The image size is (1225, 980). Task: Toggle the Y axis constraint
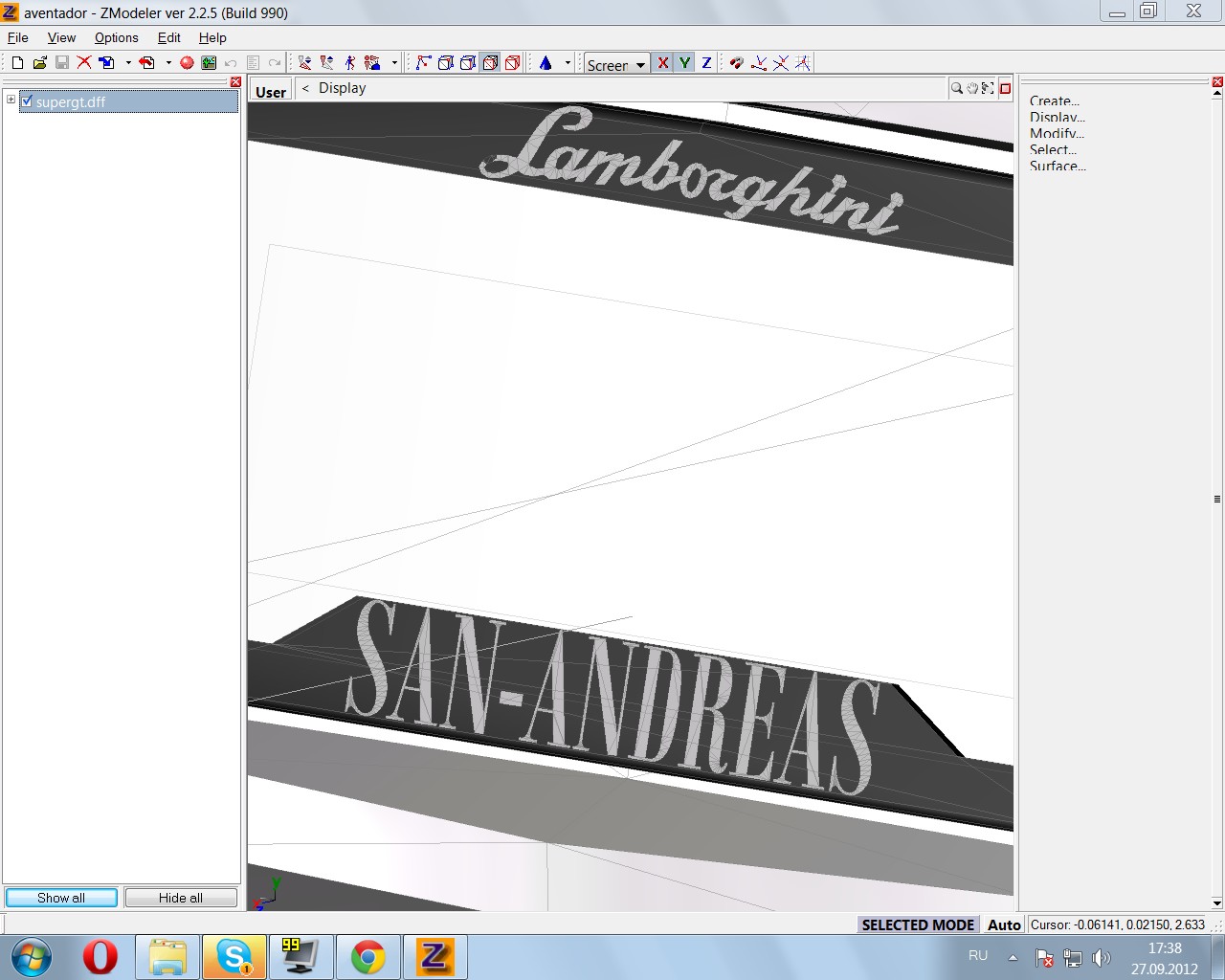click(684, 63)
